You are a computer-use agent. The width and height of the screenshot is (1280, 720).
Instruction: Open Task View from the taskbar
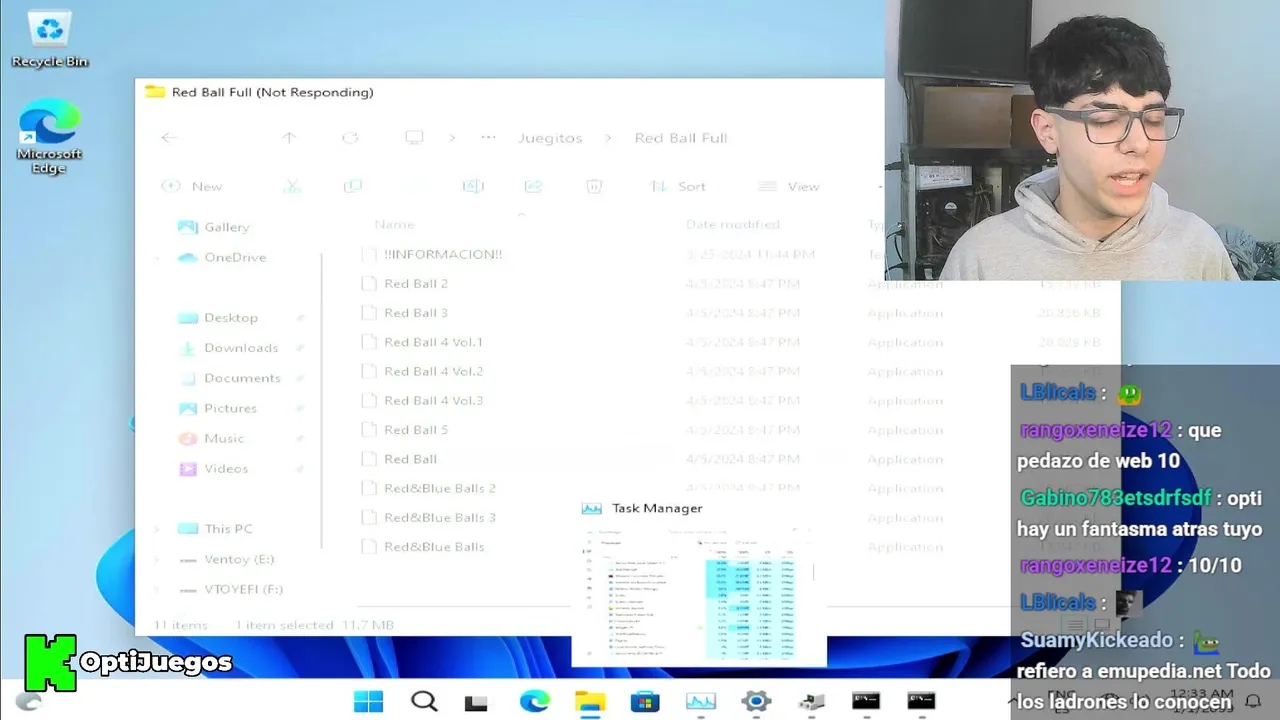476,702
